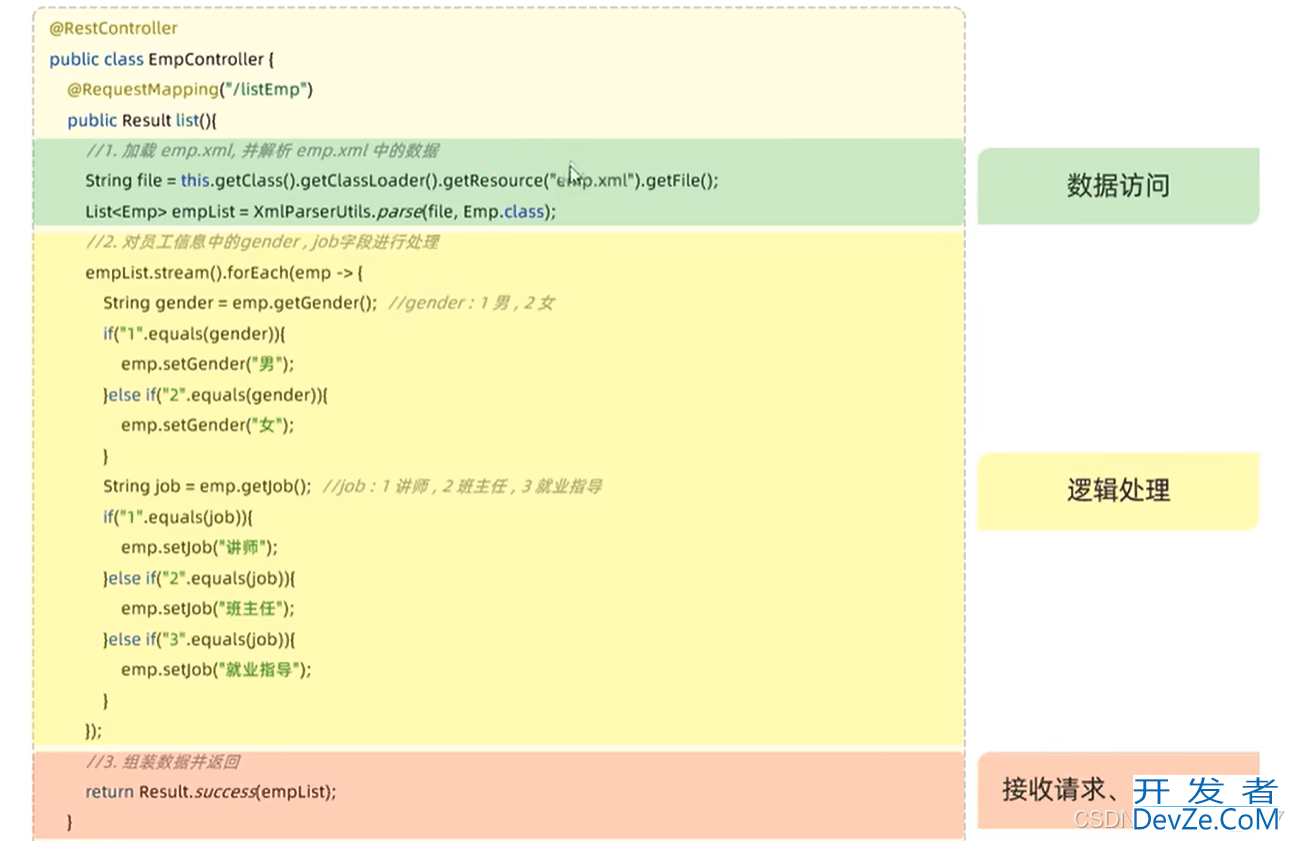
Task: Click the comment '//1. 加载 emp.xml' line
Action: 262,151
